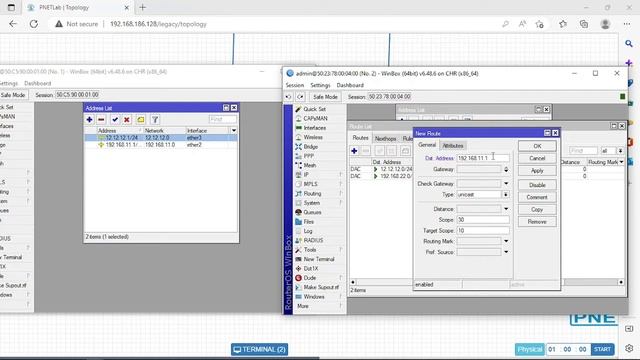Image resolution: width=640 pixels, height=360 pixels.
Task: Expand the Check Gateway dropdown arrow
Action: coord(506,184)
